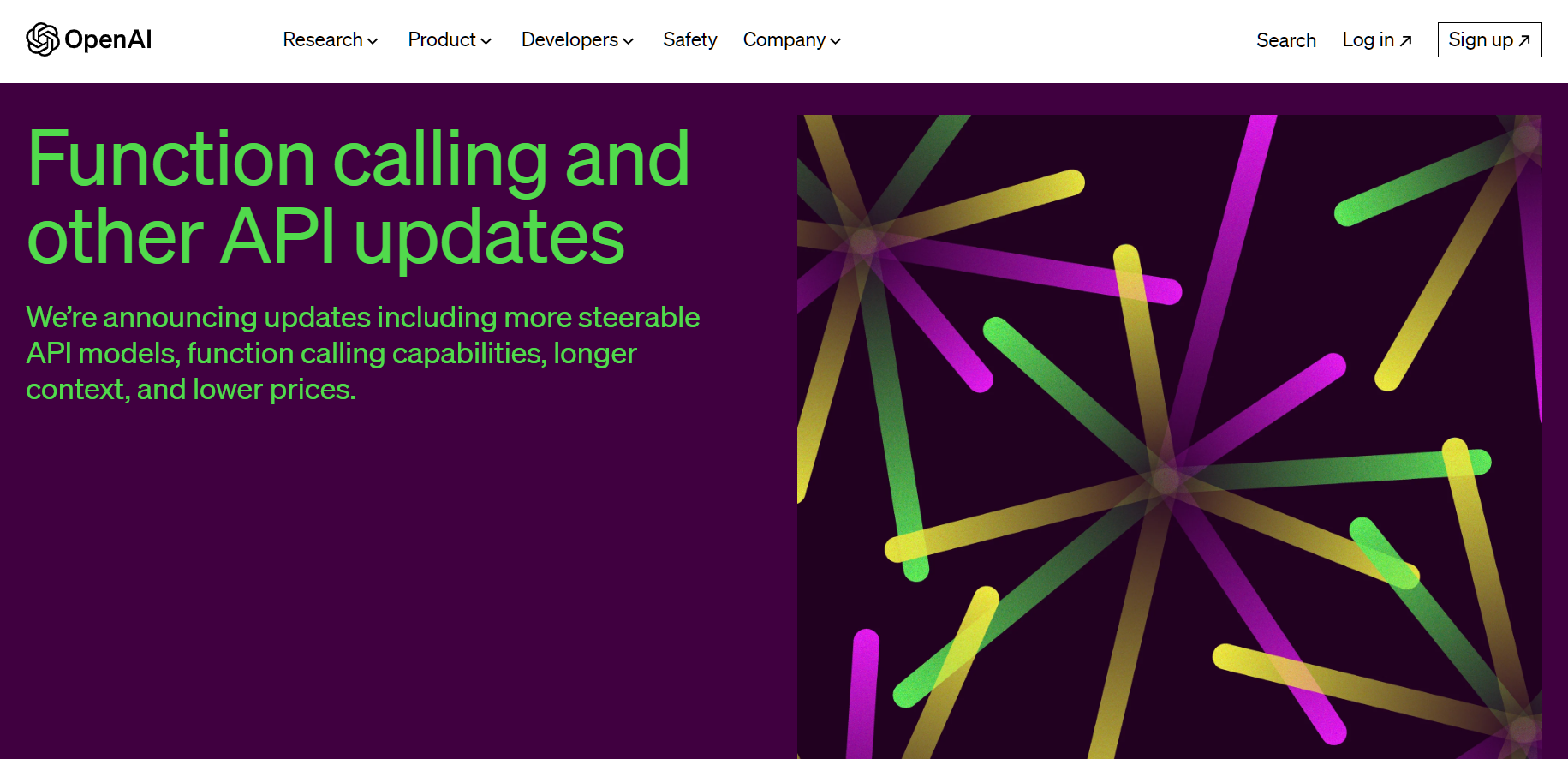Click the OpenAI knot logo icon
The width and height of the screenshot is (1568, 759).
point(42,39)
